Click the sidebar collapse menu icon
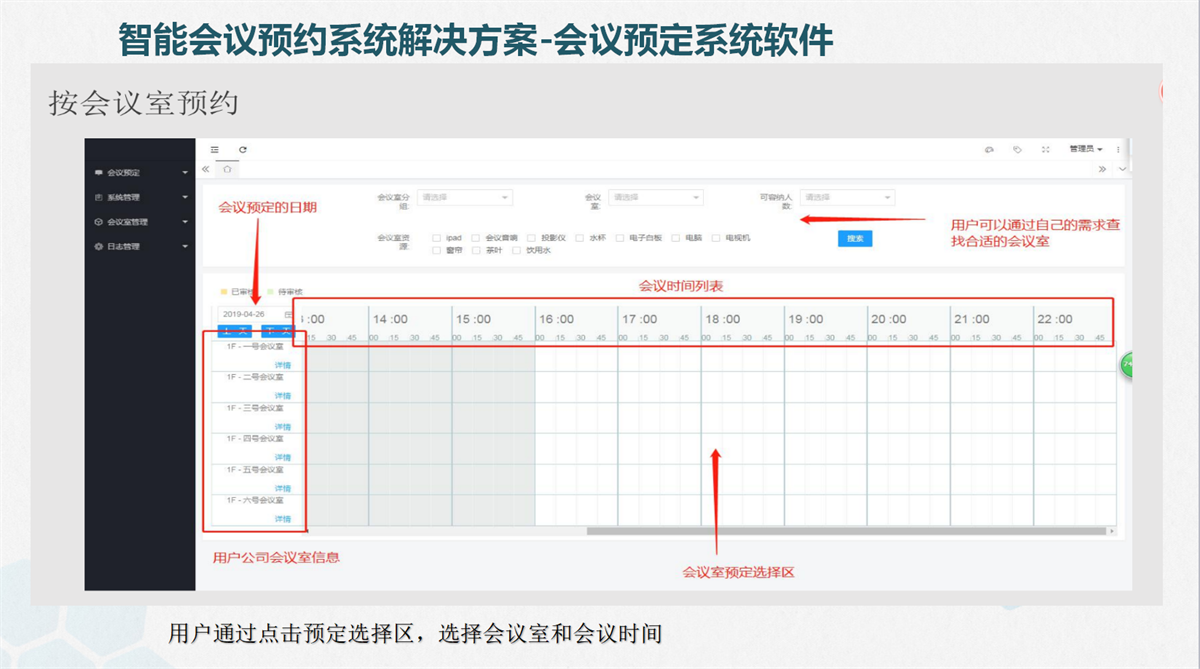This screenshot has width=1200, height=669. pyautogui.click(x=214, y=150)
